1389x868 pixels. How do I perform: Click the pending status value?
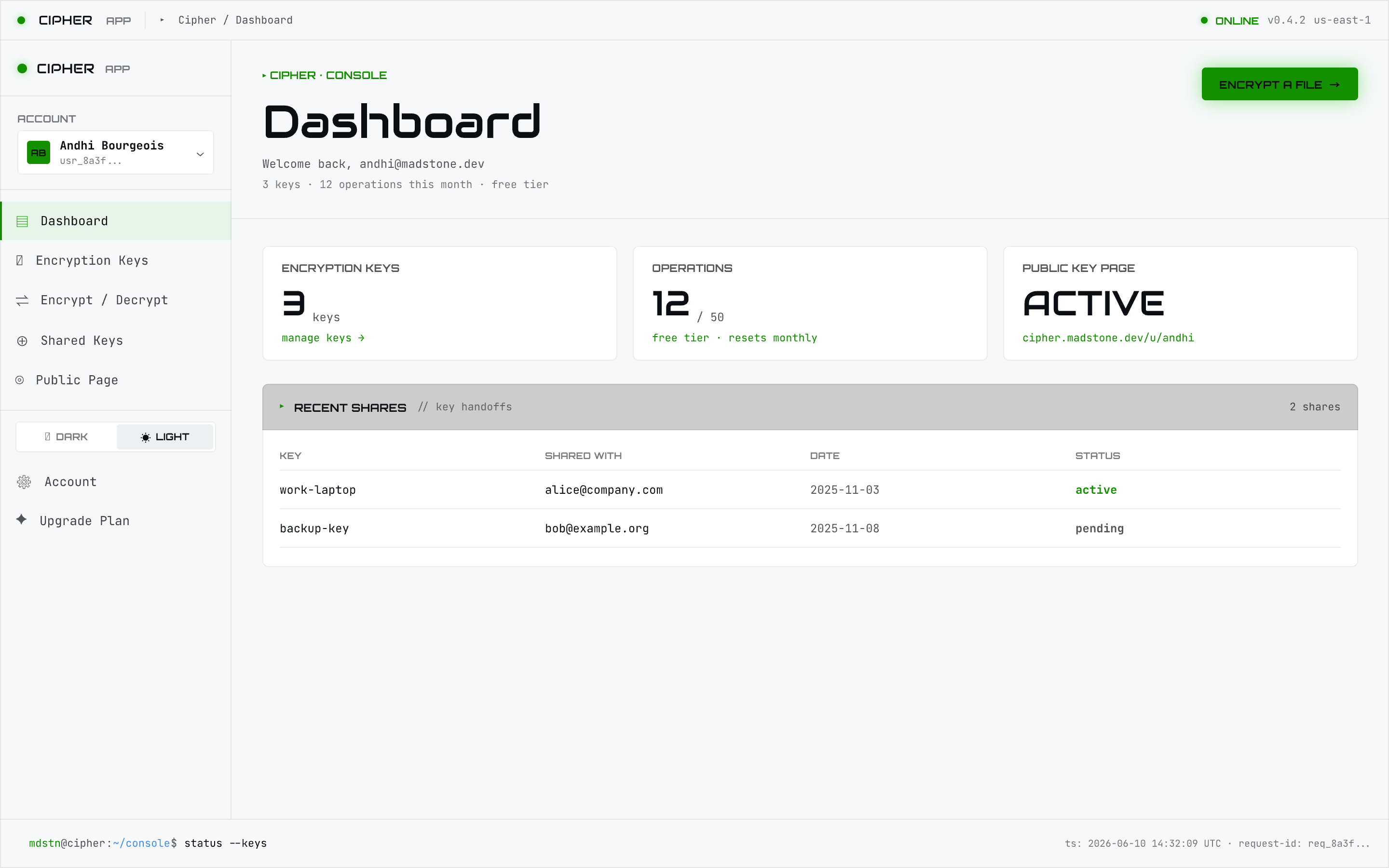(x=1099, y=528)
